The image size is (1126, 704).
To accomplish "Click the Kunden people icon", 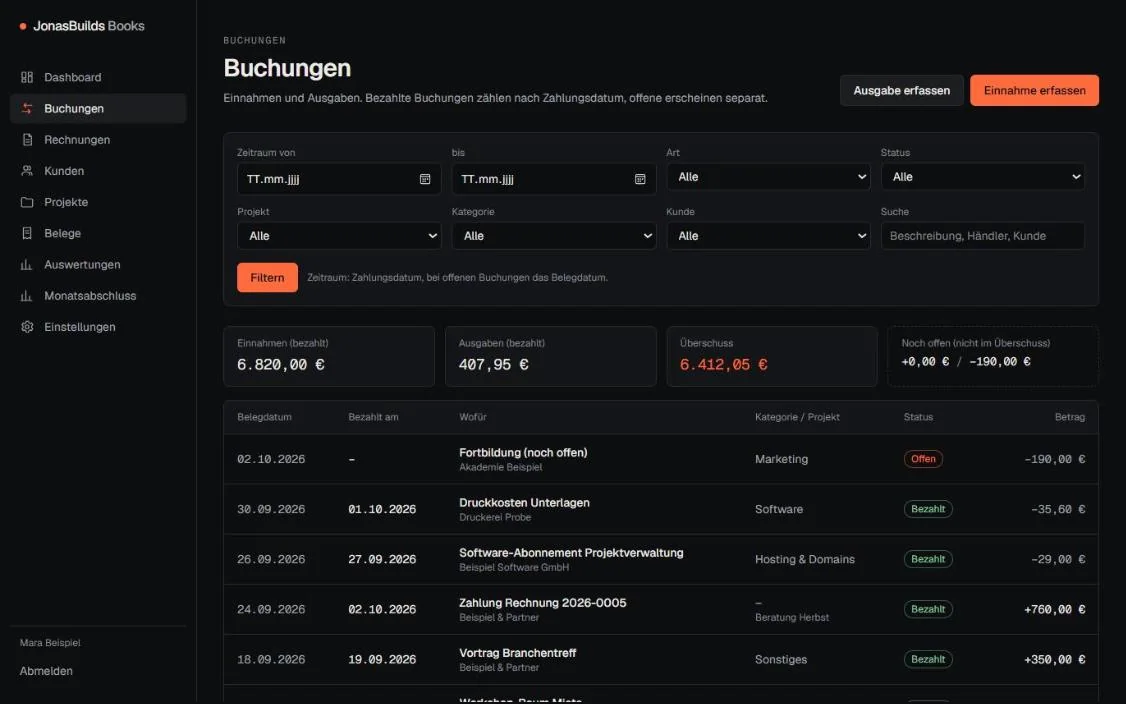I will tap(27, 171).
